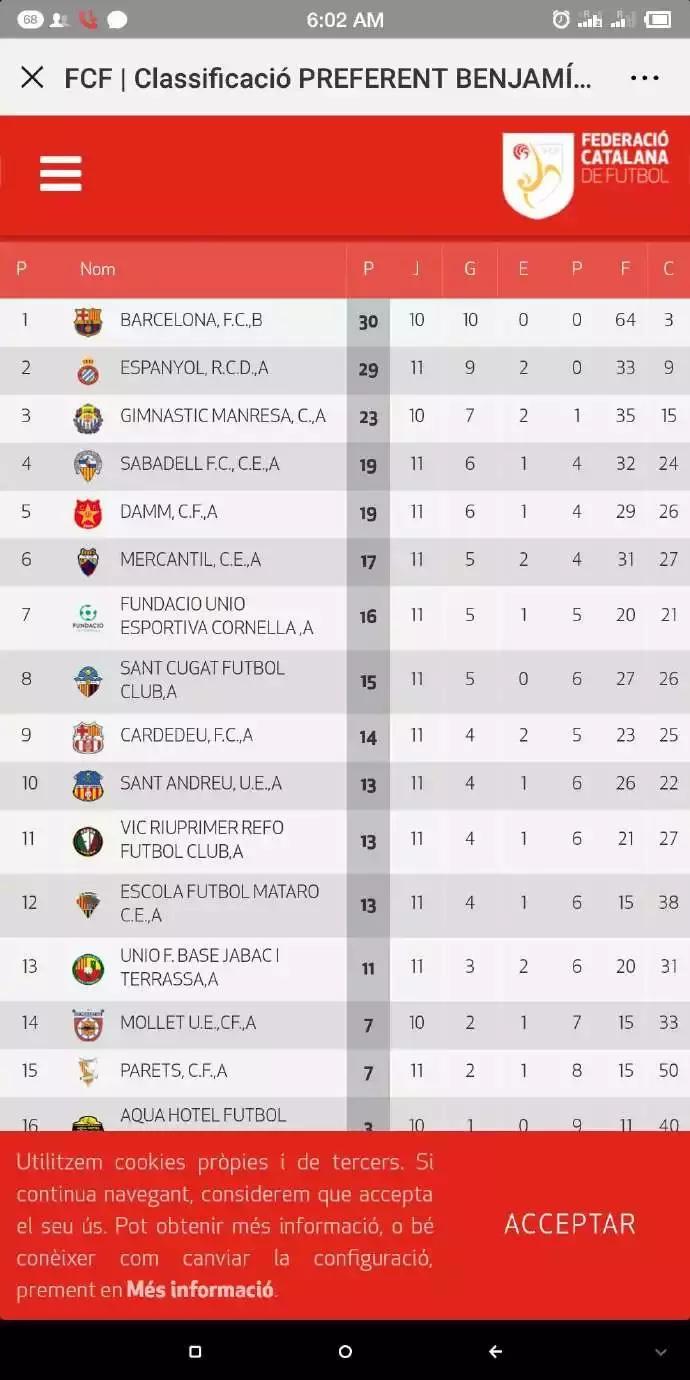The width and height of the screenshot is (690, 1380).
Task: Click the Sabadell F.C. crest icon
Action: coord(88,465)
